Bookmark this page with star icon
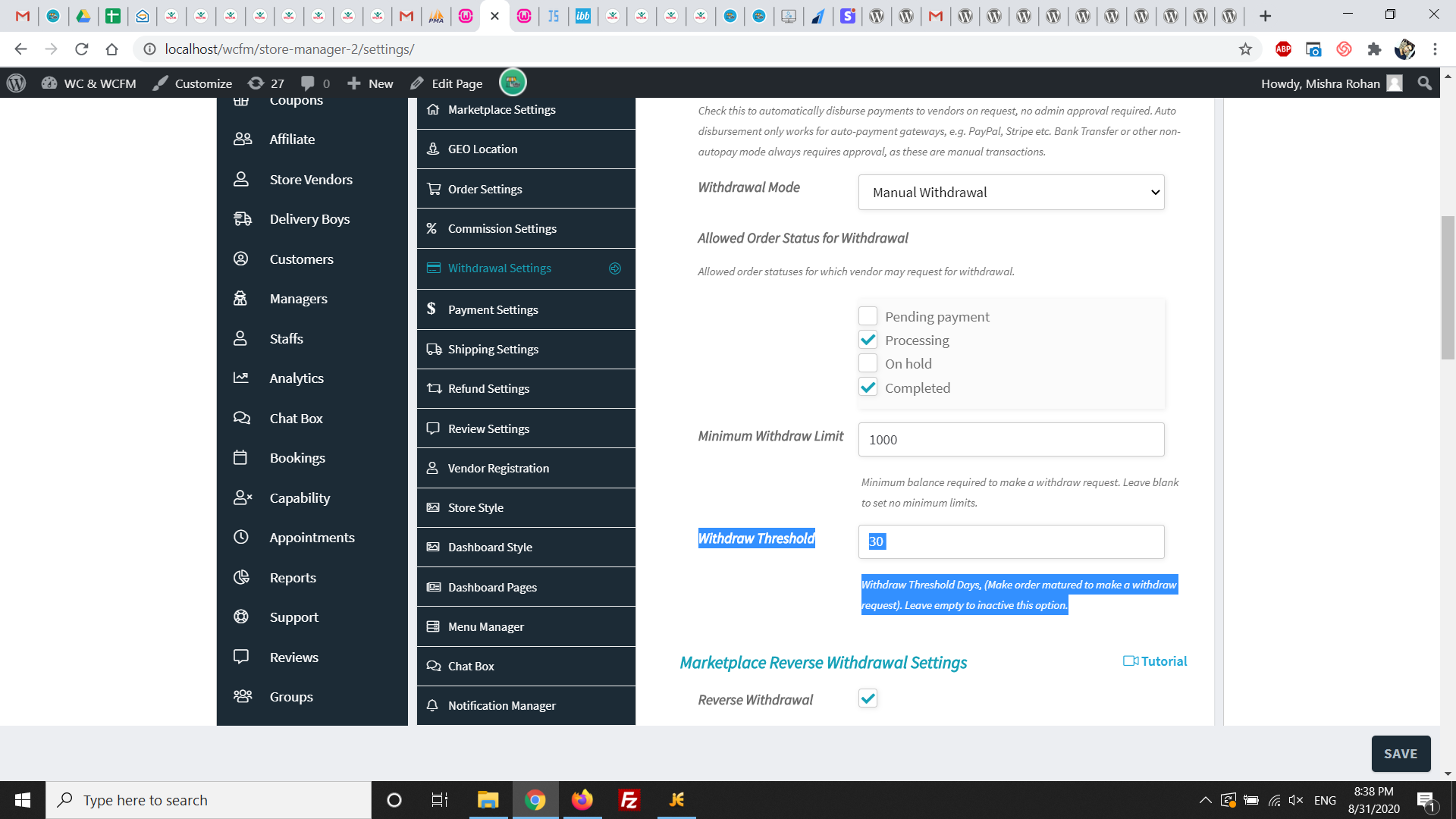 pyautogui.click(x=1245, y=49)
